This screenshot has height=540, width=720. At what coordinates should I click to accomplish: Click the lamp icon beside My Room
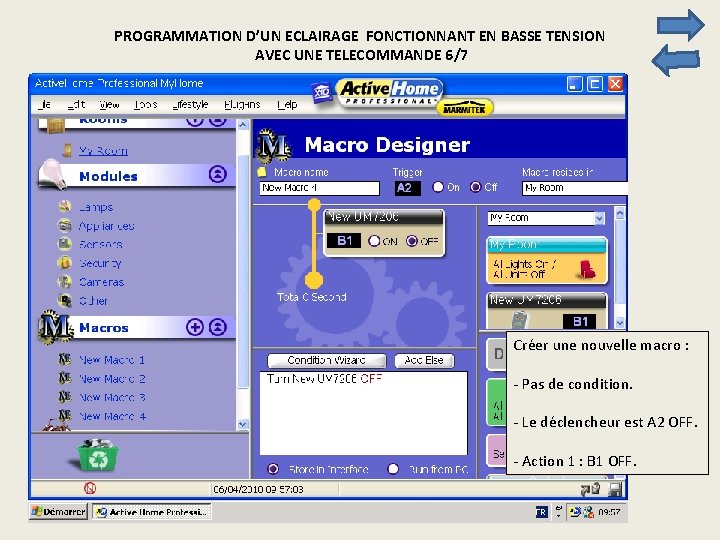pyautogui.click(x=67, y=150)
